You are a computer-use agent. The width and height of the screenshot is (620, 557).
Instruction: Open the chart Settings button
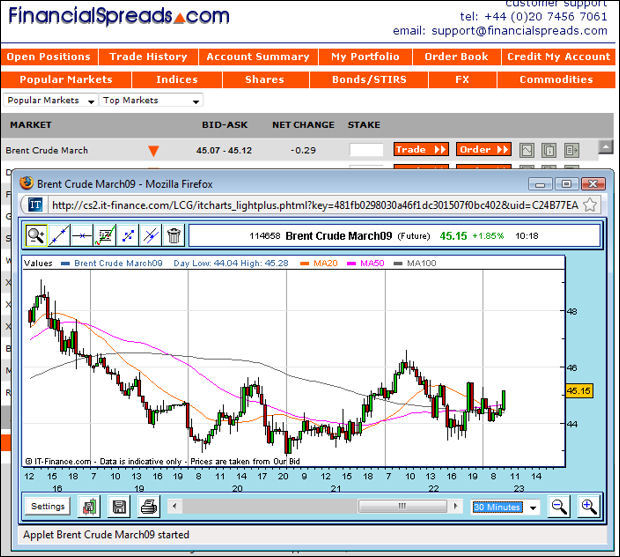(x=48, y=506)
